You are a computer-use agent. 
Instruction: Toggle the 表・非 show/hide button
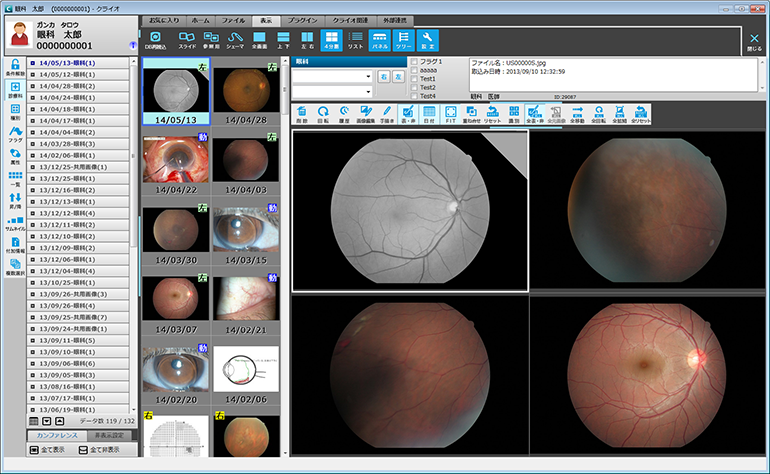(x=408, y=114)
